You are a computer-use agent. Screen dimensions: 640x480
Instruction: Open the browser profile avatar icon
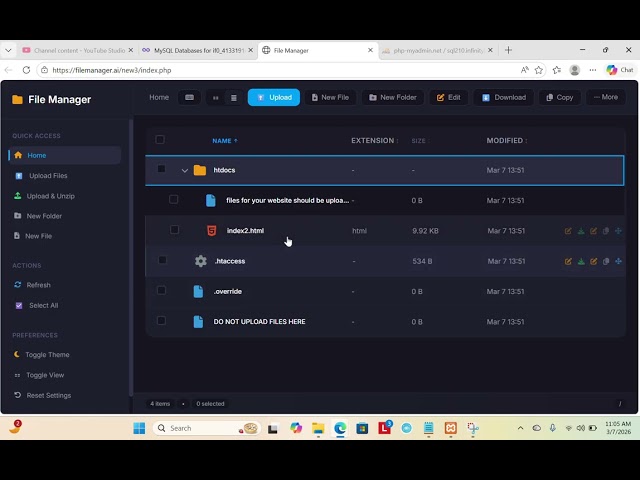[x=575, y=70]
